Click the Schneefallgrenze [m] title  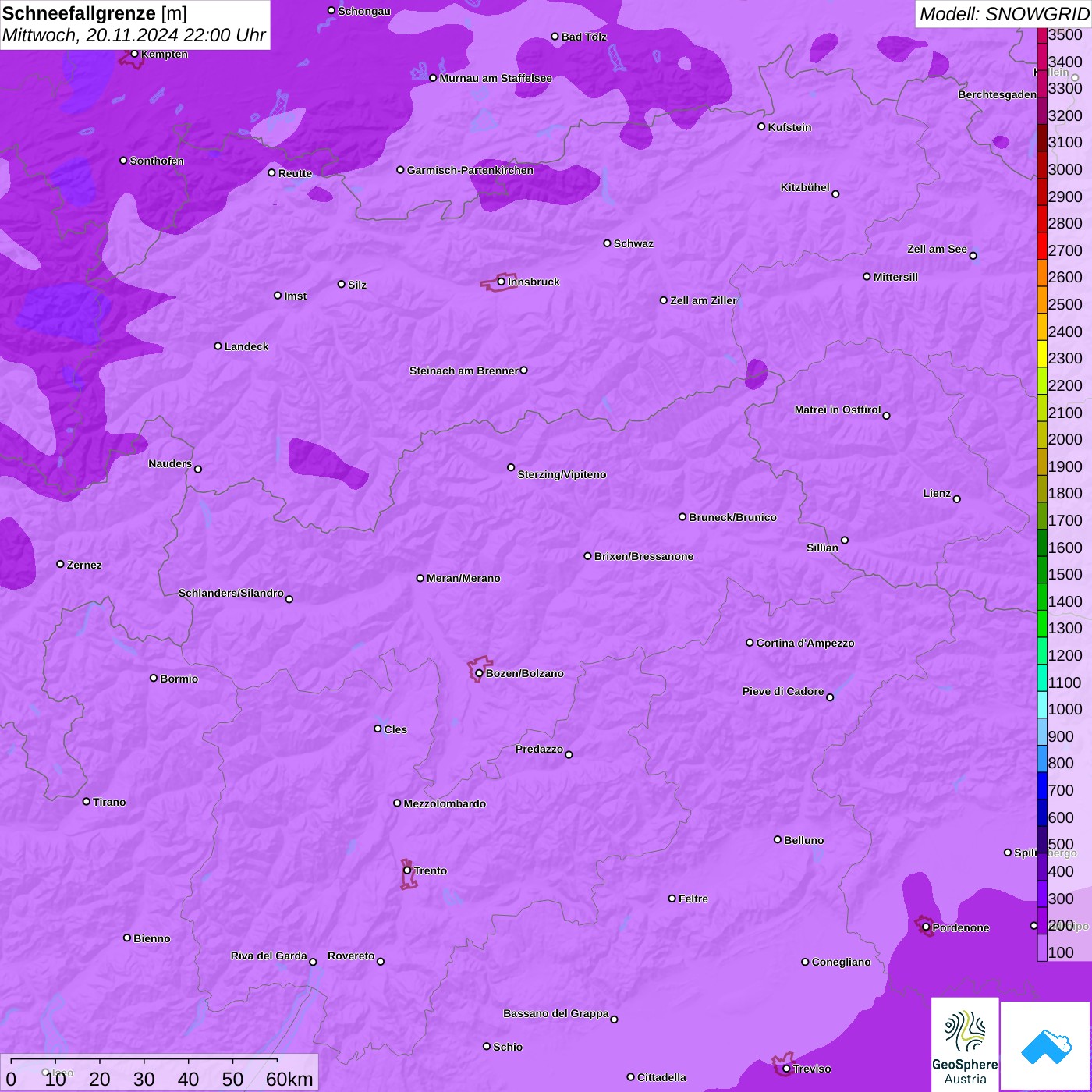tap(94, 13)
